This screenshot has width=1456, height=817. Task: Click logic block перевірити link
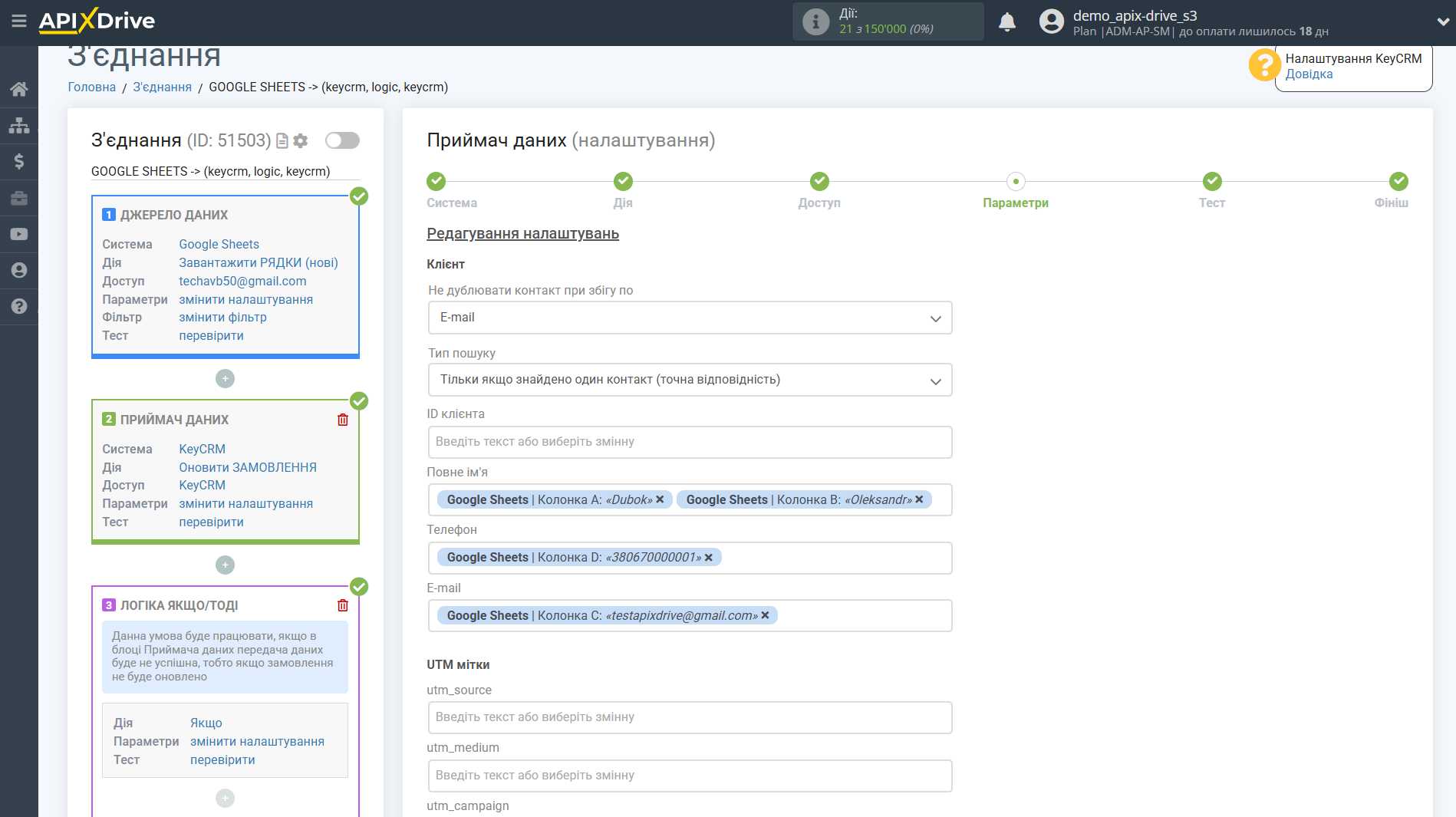222,760
